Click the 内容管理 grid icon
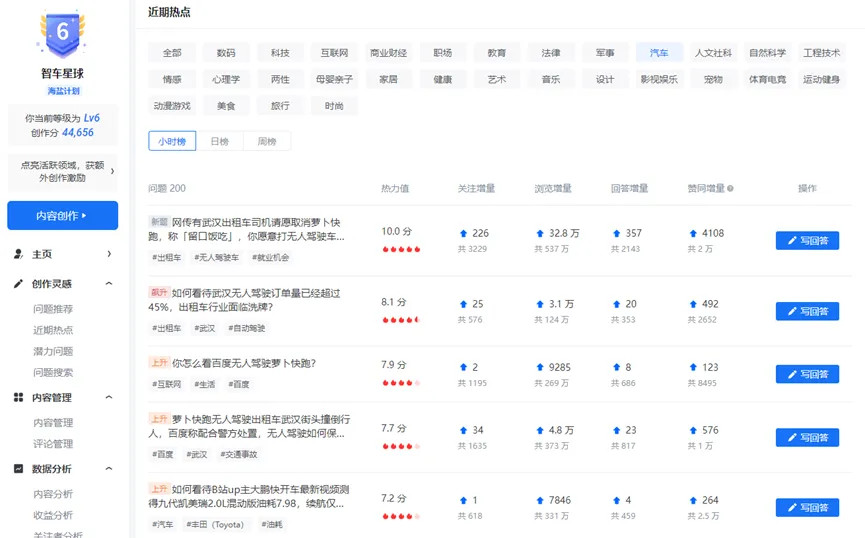 (18, 397)
